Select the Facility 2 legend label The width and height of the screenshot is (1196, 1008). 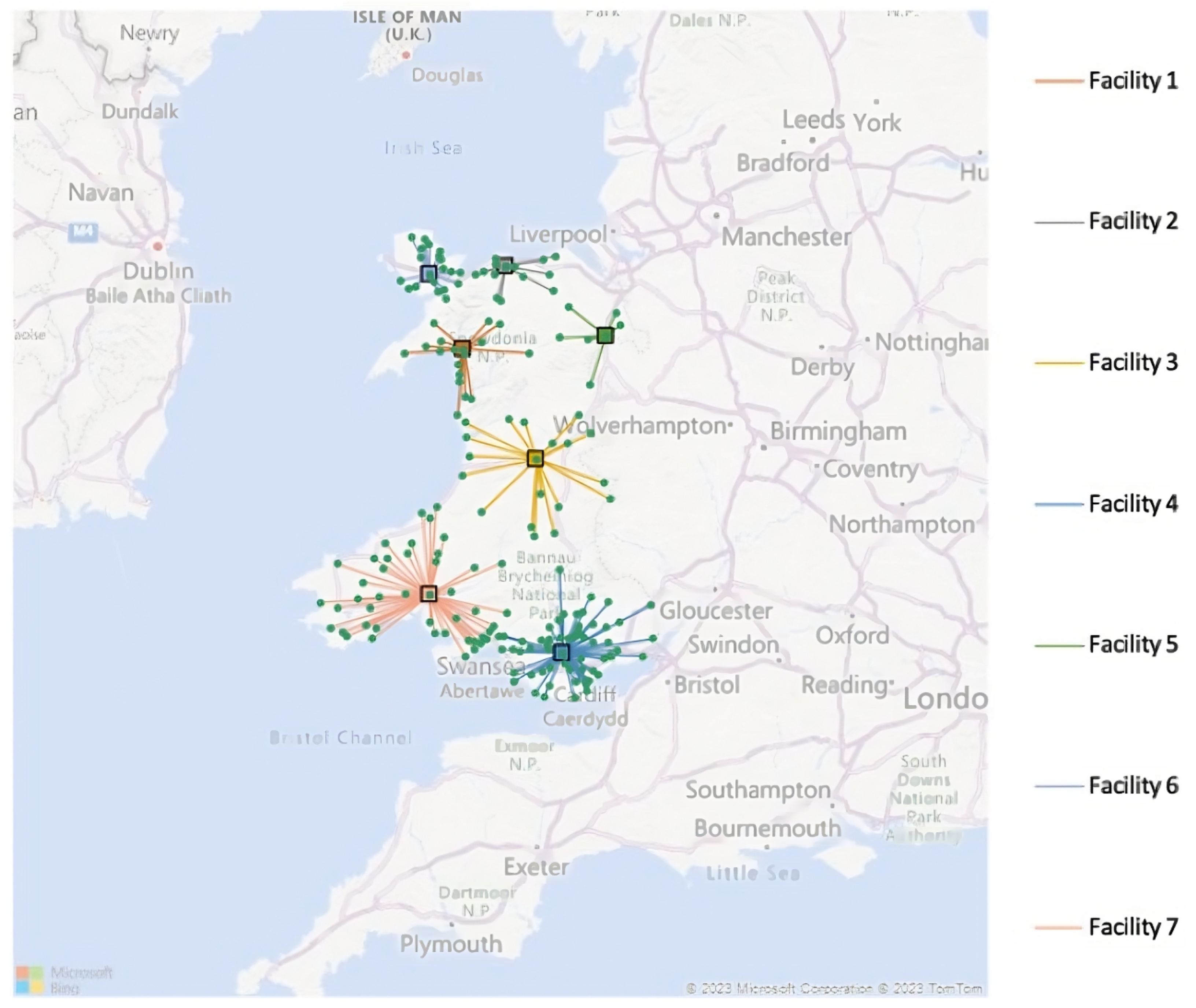click(x=1133, y=221)
